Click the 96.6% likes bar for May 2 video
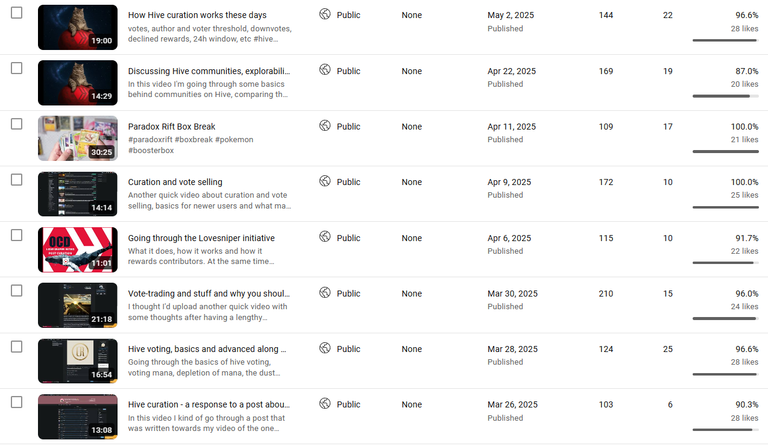768x446 pixels. point(725,40)
